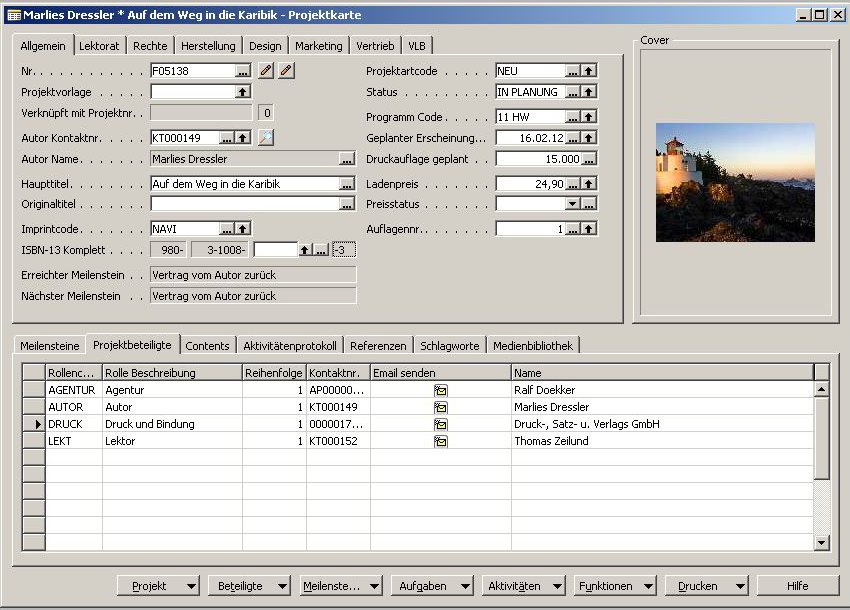This screenshot has width=850, height=610.
Task: Click the up-arrow lookup for Ladenpreis
Action: [589, 184]
